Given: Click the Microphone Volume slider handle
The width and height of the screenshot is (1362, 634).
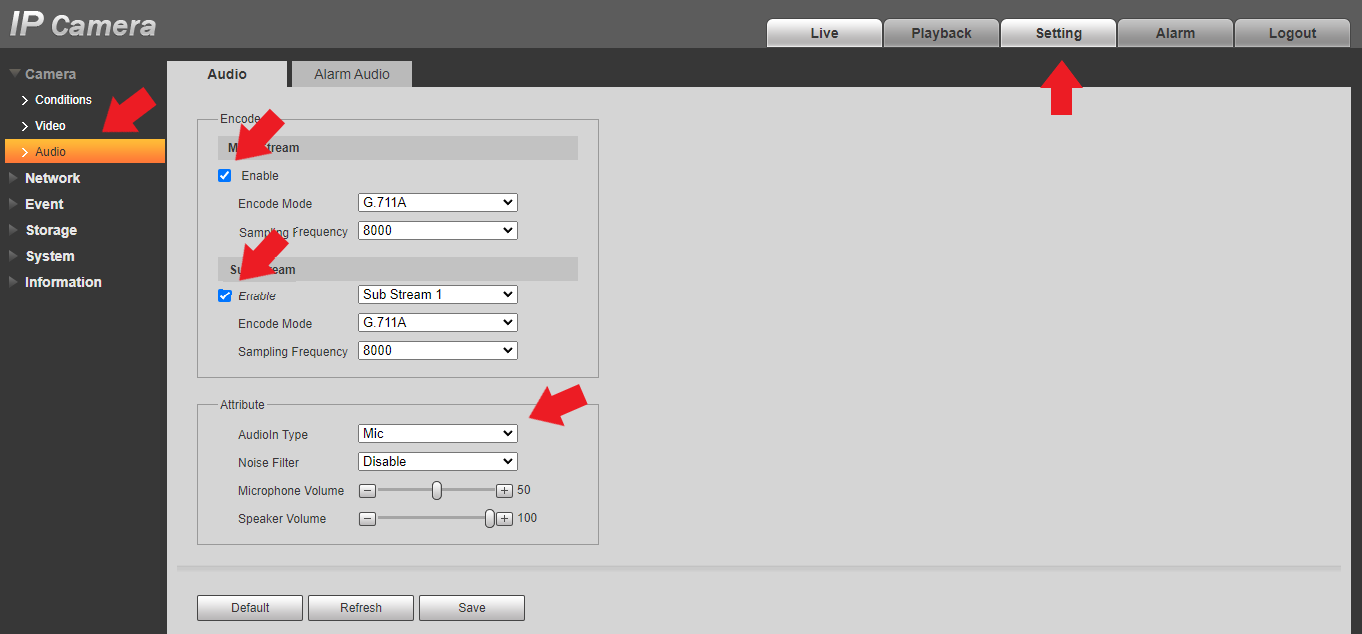Looking at the screenshot, I should coord(437,491).
